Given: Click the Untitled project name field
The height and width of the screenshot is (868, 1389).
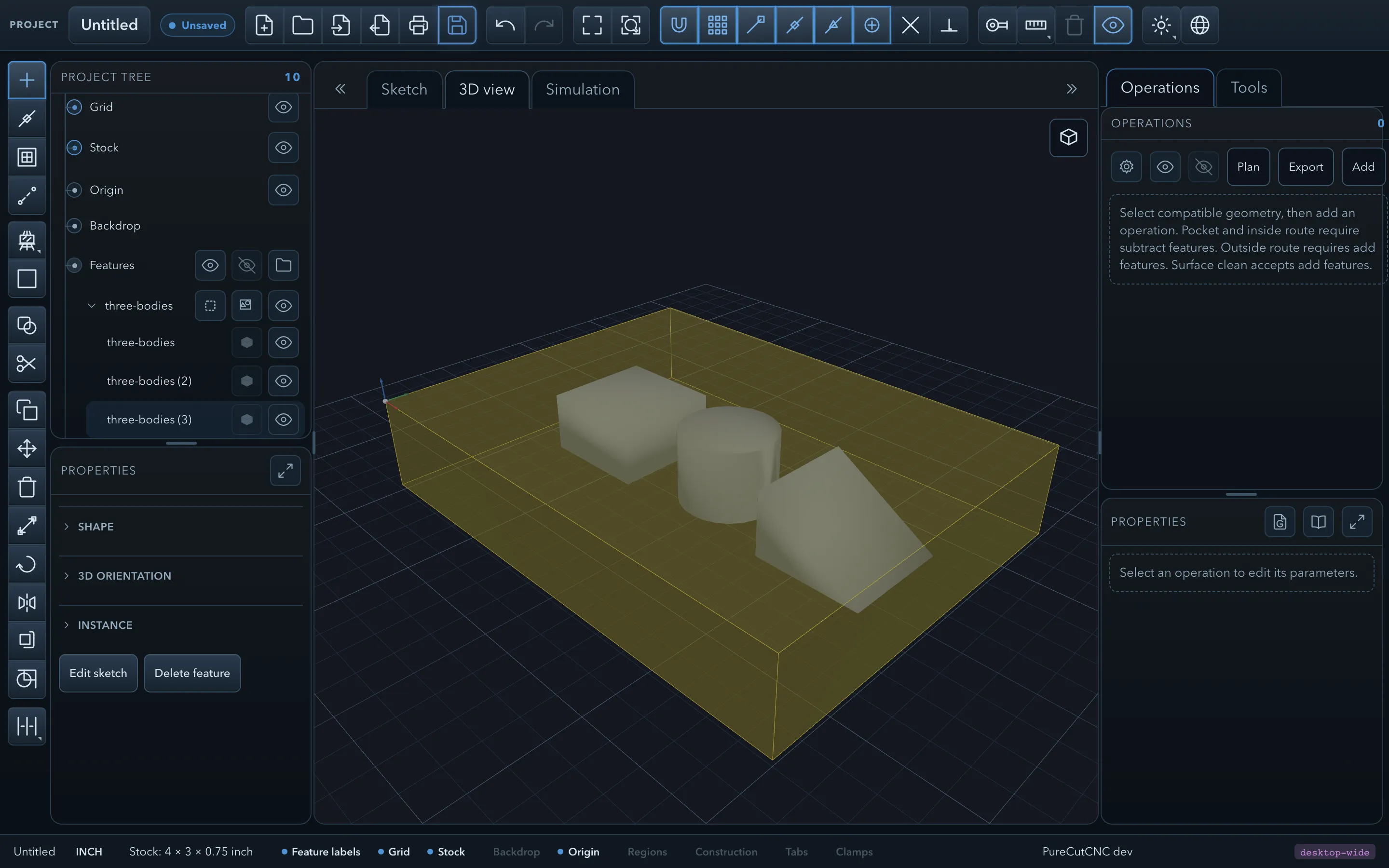Looking at the screenshot, I should [109, 25].
